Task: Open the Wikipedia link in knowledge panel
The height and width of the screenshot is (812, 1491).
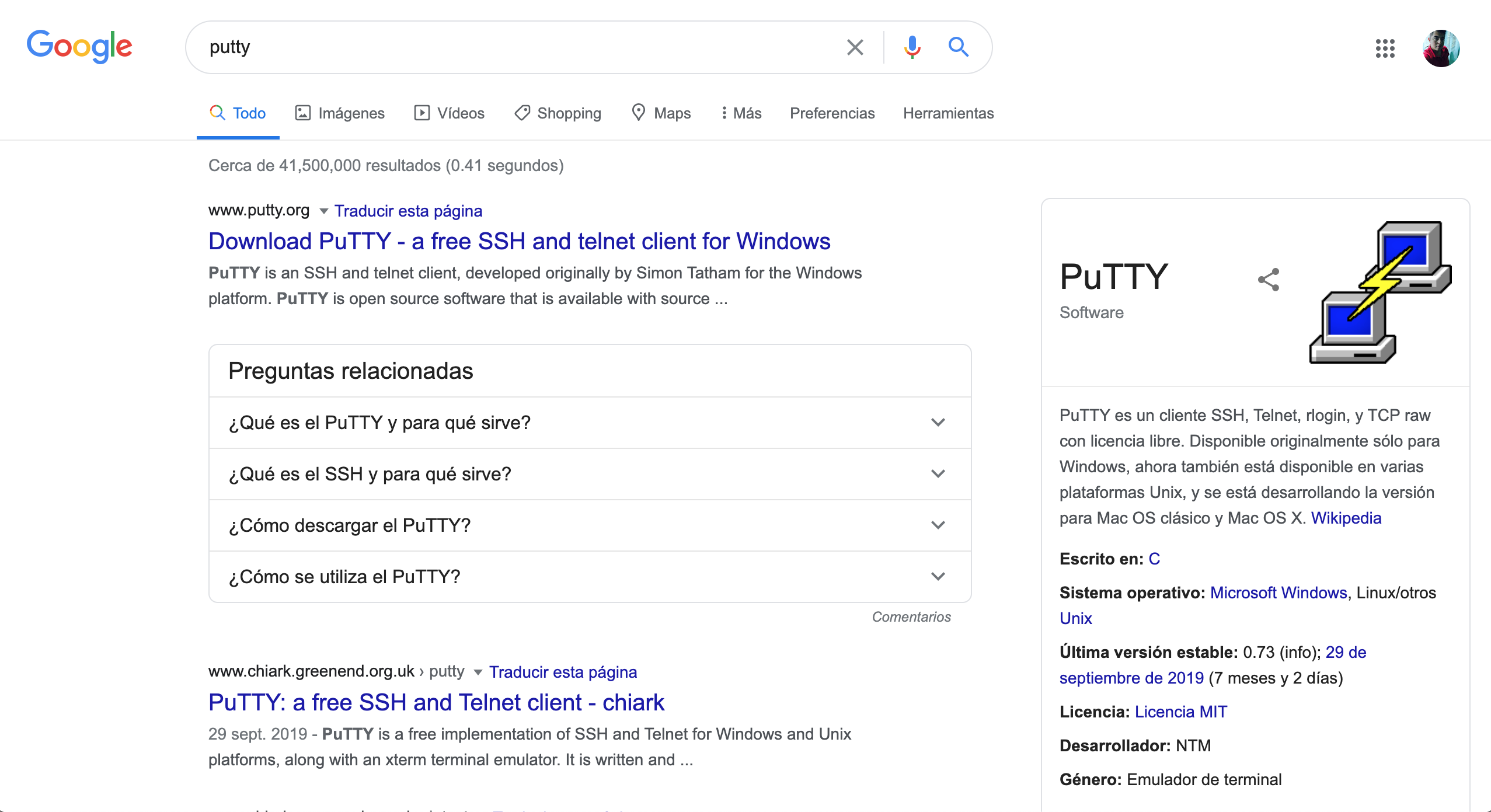Action: coord(1346,518)
